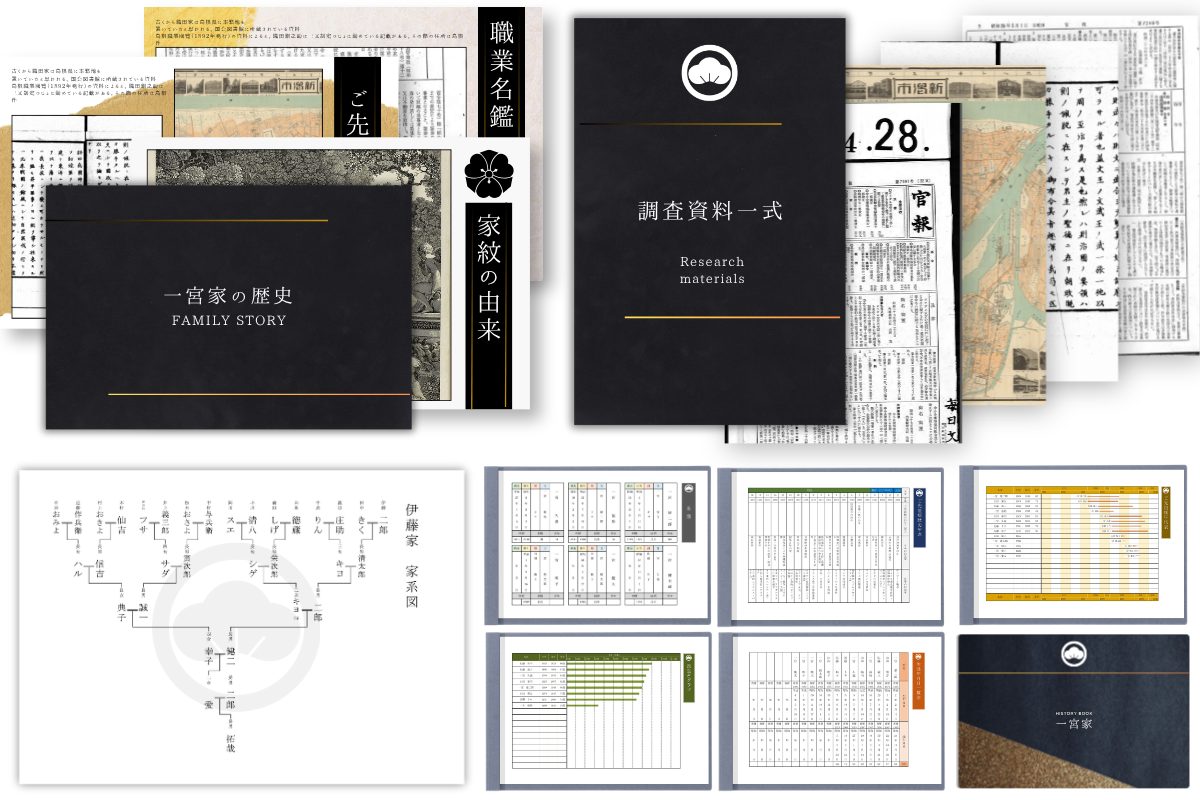Image resolution: width=1200 pixels, height=800 pixels.
Task: Click the FAMILY STORY subtitle
Action: (229, 321)
